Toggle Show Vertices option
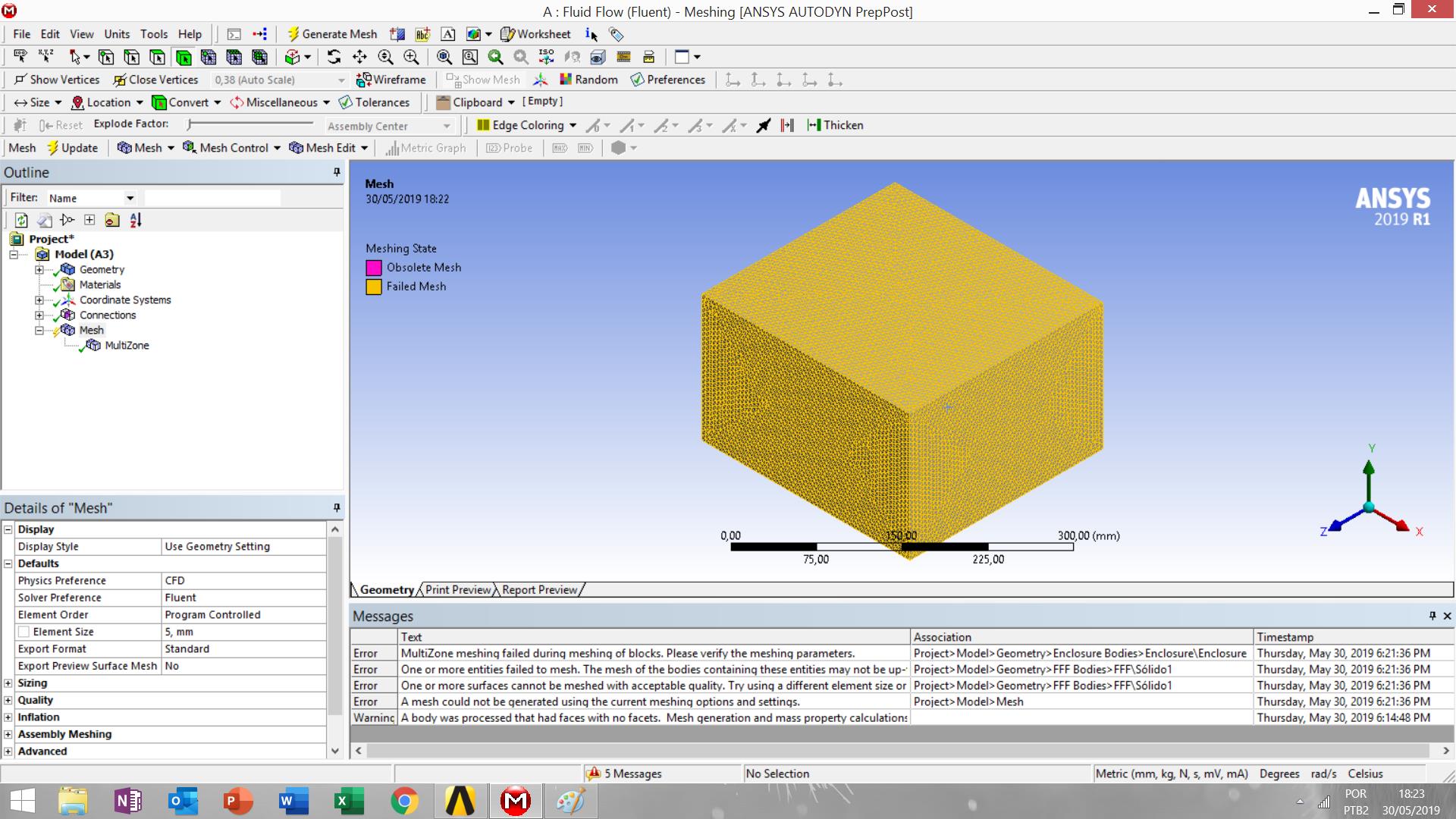 point(57,80)
